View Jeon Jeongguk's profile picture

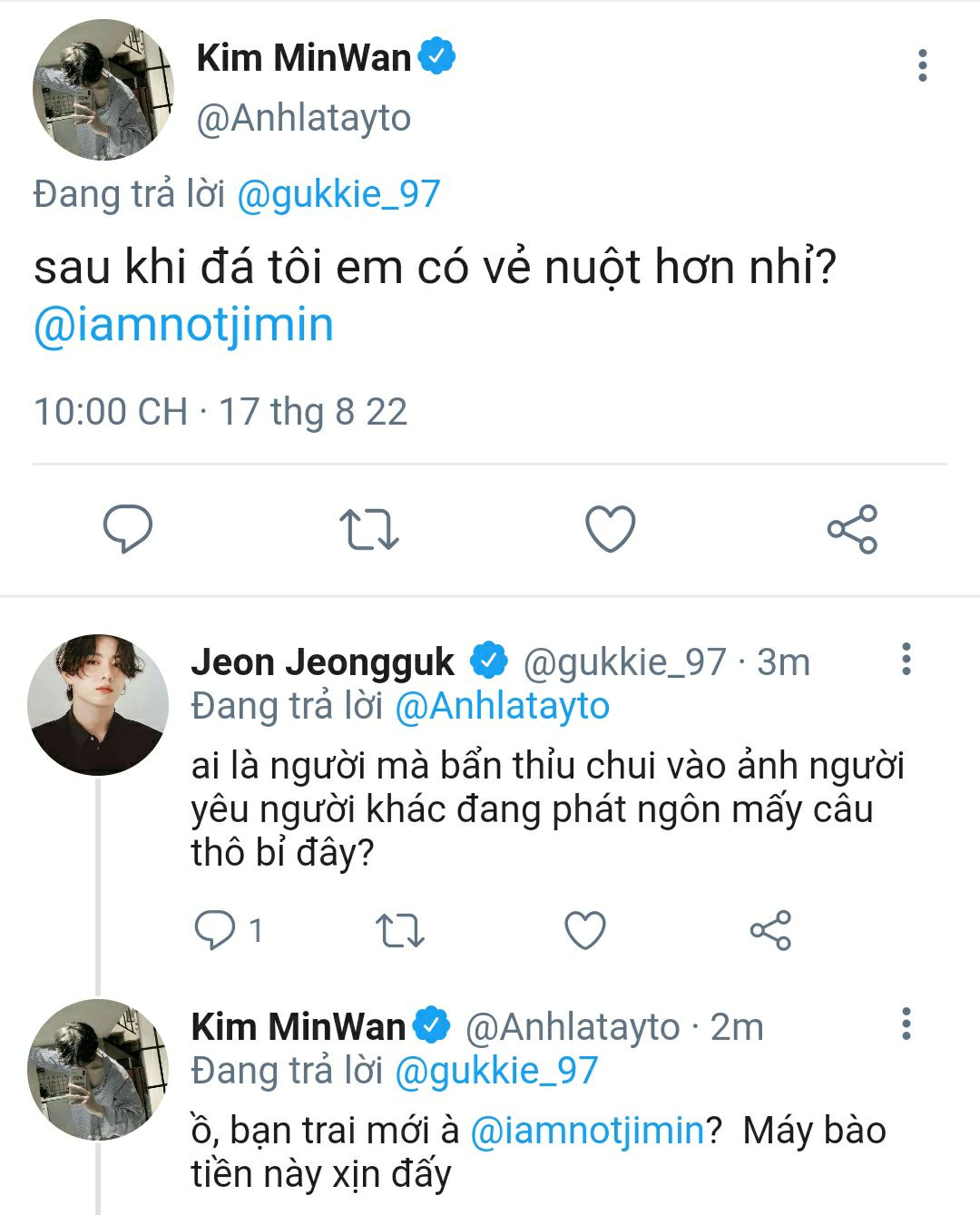98,704
